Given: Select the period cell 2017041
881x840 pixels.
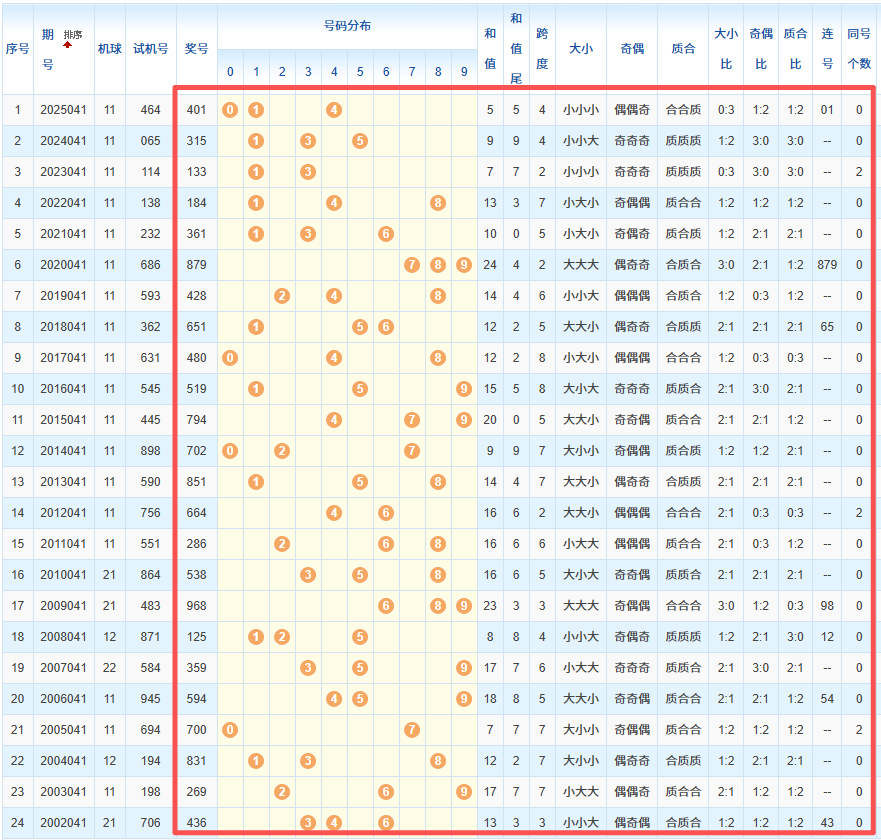Looking at the screenshot, I should [63, 358].
